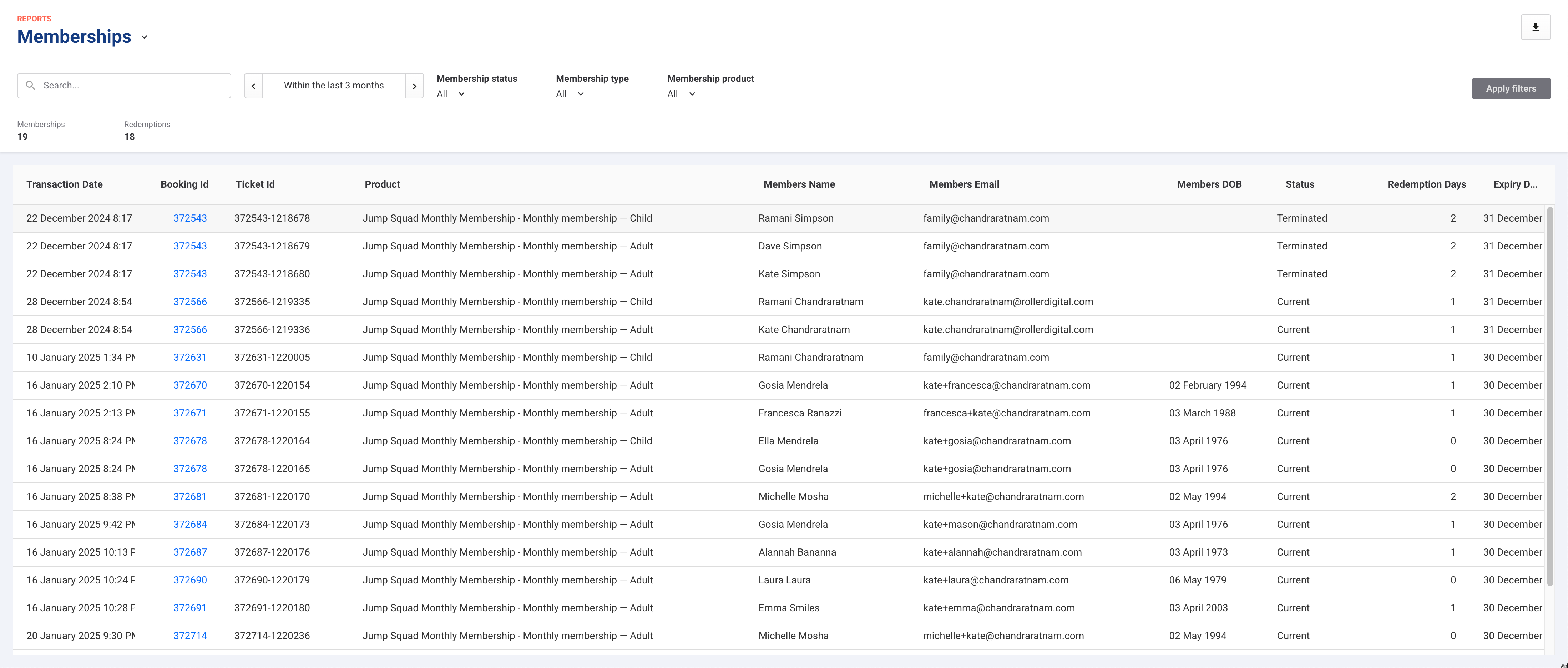The image size is (1568, 668).
Task: Open booking link 372670
Action: [190, 385]
